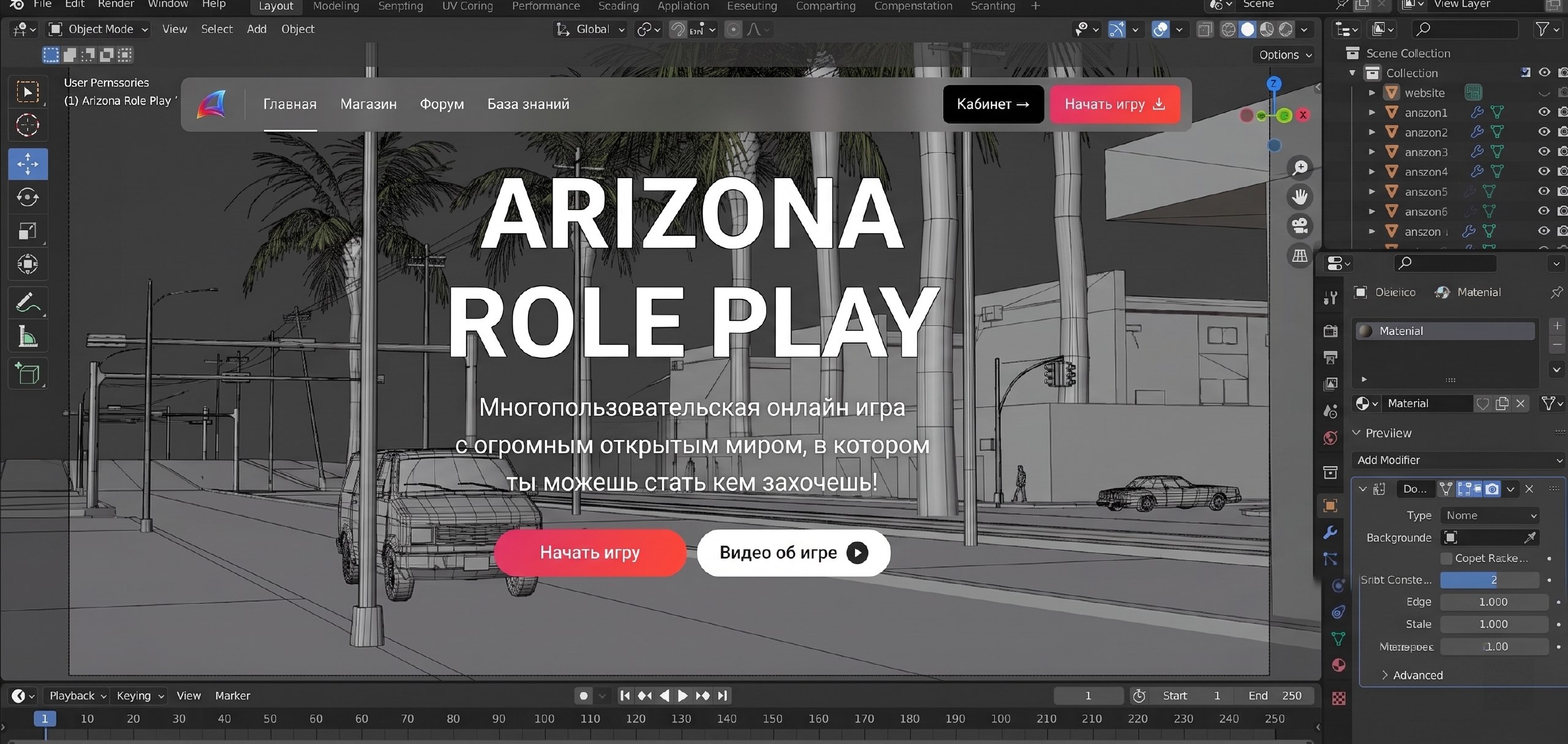Select the Annotate tool
1568x744 pixels.
click(28, 302)
